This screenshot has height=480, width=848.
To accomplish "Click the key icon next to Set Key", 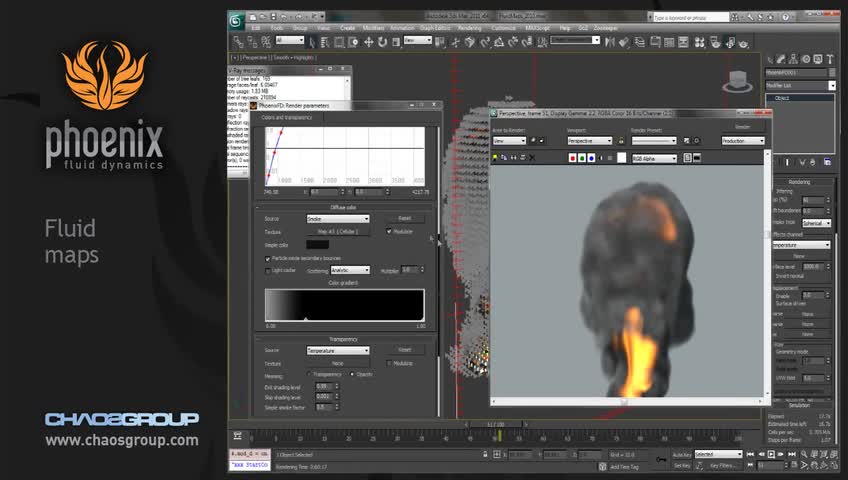I will pos(660,460).
